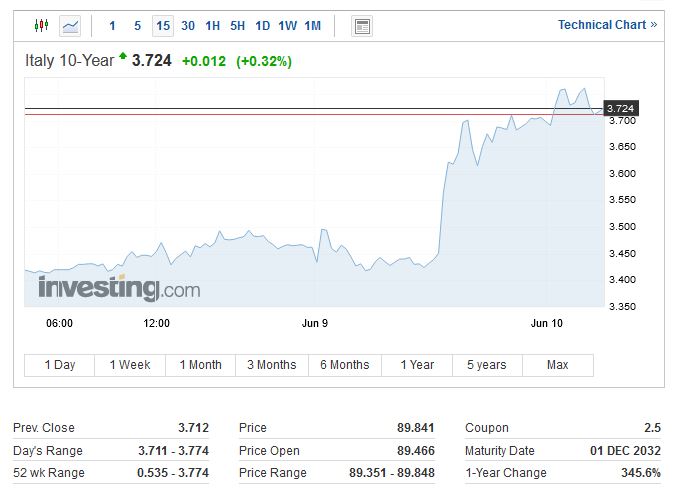This screenshot has width=673, height=502.
Task: Choose the 15-minute interval
Action: (163, 26)
